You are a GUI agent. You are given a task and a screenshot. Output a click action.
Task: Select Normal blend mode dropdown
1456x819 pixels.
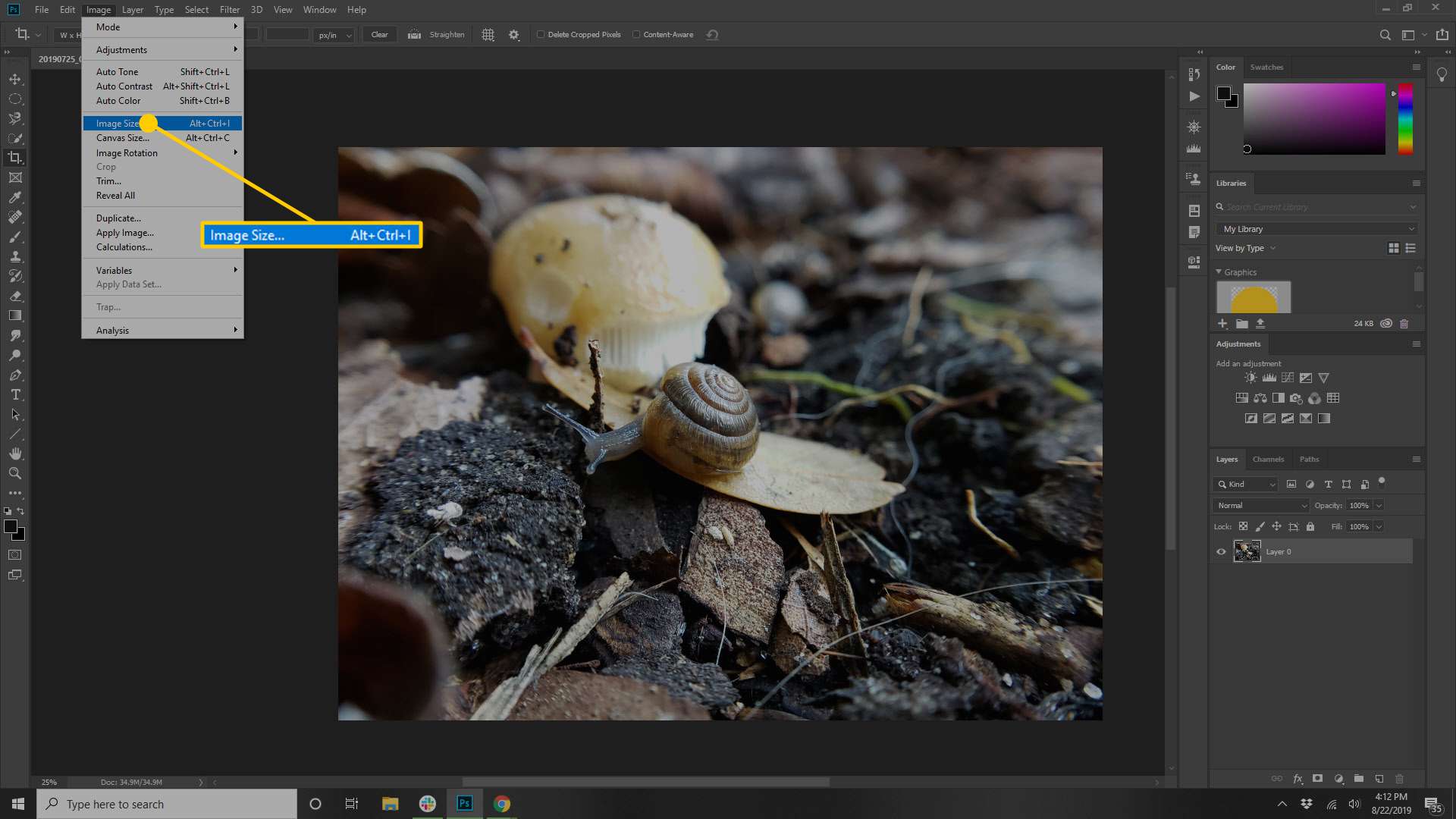click(1258, 505)
